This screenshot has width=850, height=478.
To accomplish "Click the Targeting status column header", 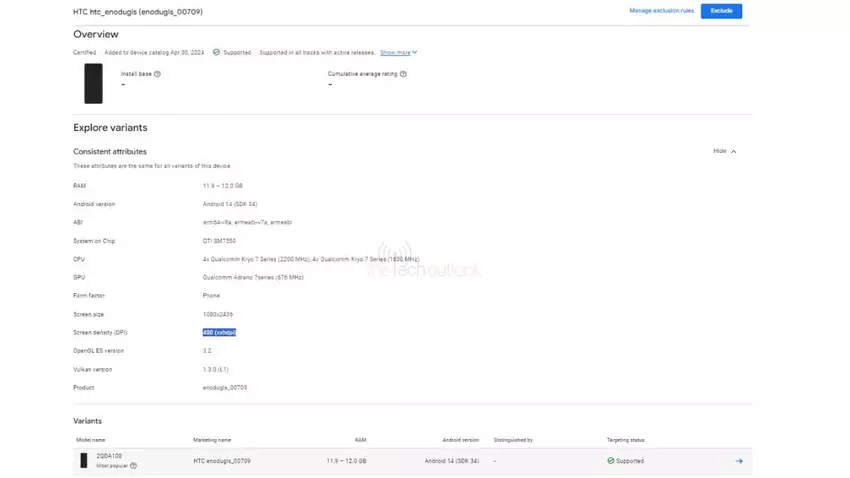I will tap(625, 440).
